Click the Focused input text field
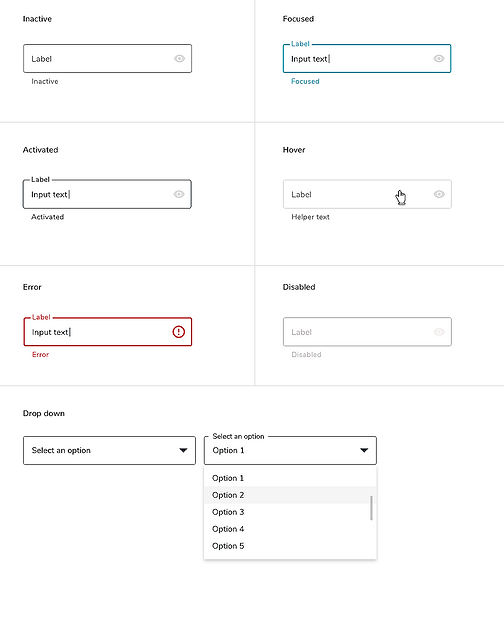The width and height of the screenshot is (504, 639). (x=367, y=59)
